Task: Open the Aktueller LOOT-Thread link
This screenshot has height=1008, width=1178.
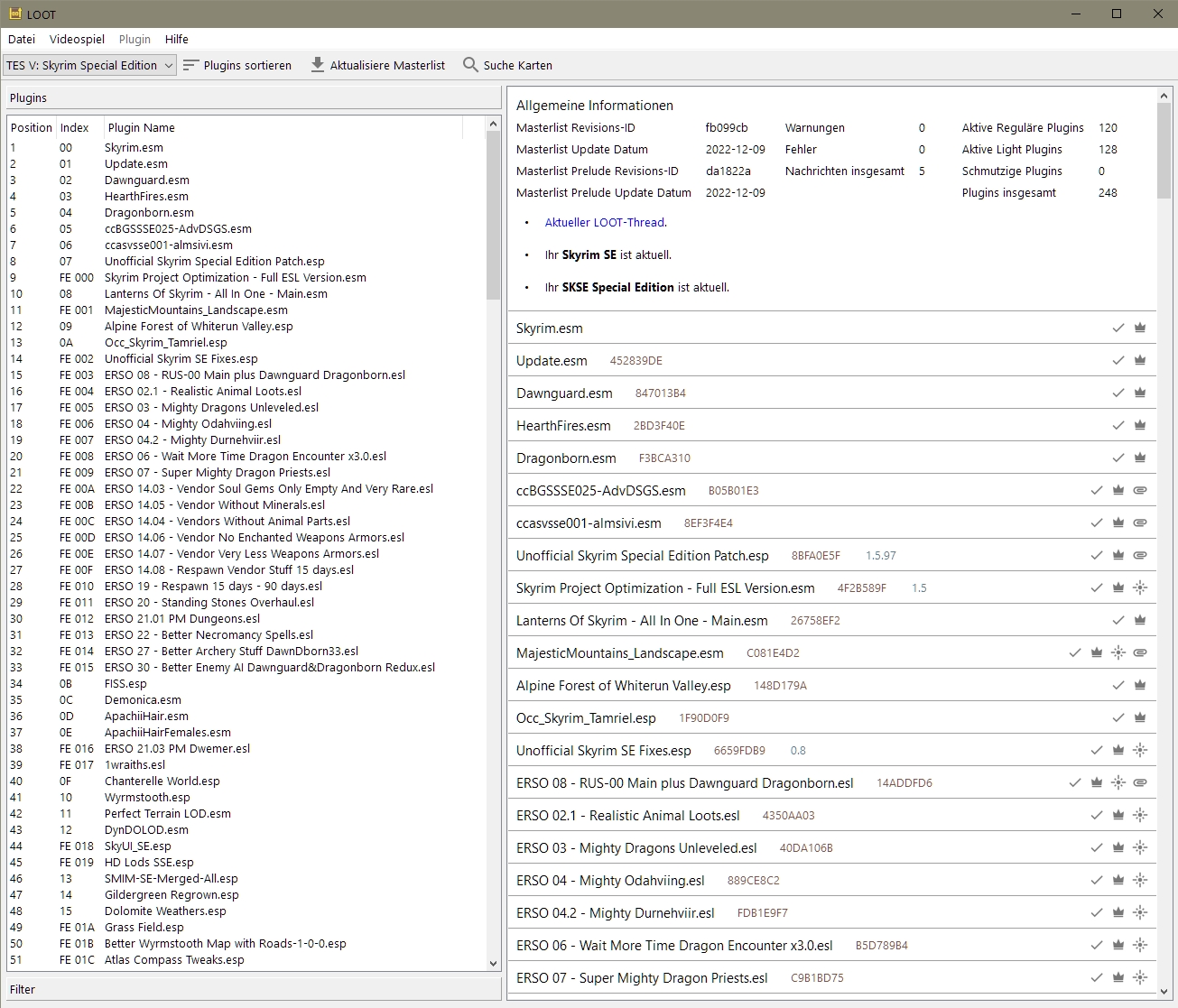Action: (x=605, y=222)
